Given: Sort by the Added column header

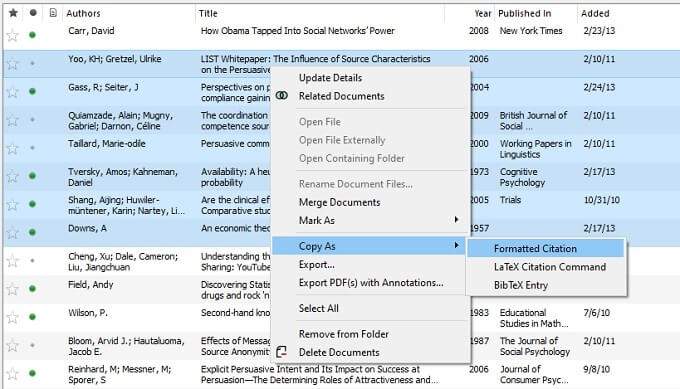Looking at the screenshot, I should (x=595, y=13).
